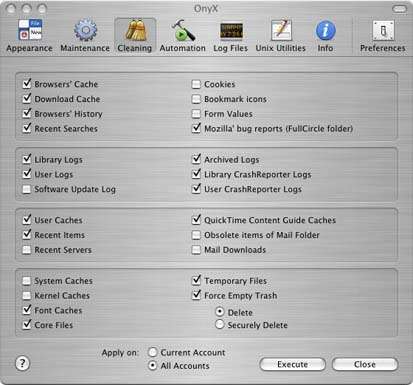Image resolution: width=413 pixels, height=385 pixels.
Task: Open the Log Files pane
Action: point(231,36)
